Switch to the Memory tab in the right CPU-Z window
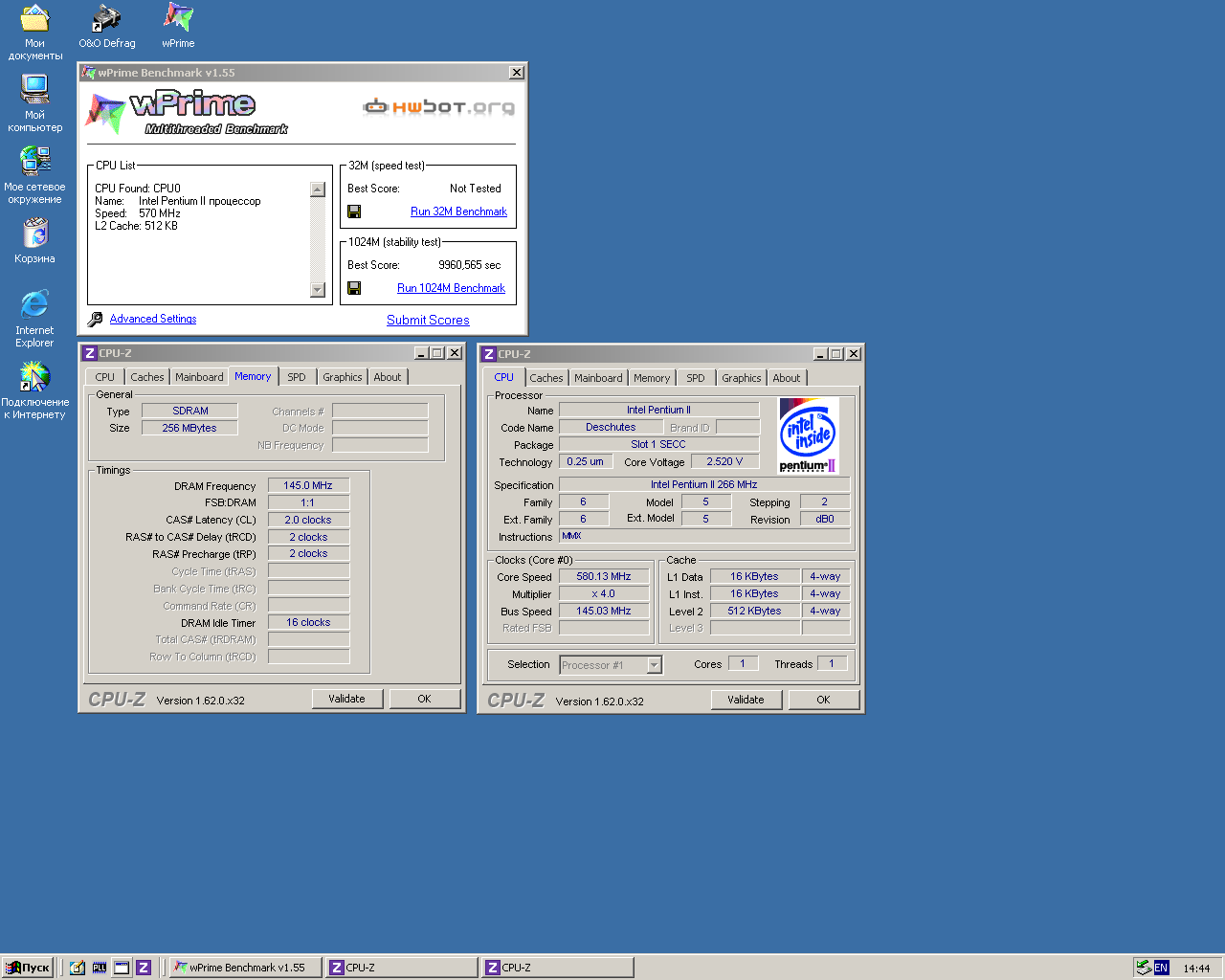 tap(652, 378)
